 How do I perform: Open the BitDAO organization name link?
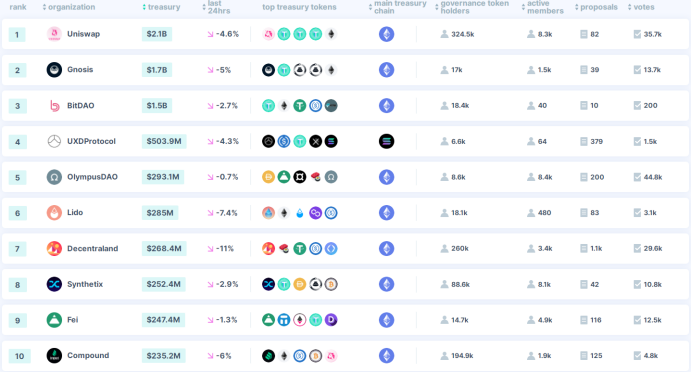(x=81, y=105)
